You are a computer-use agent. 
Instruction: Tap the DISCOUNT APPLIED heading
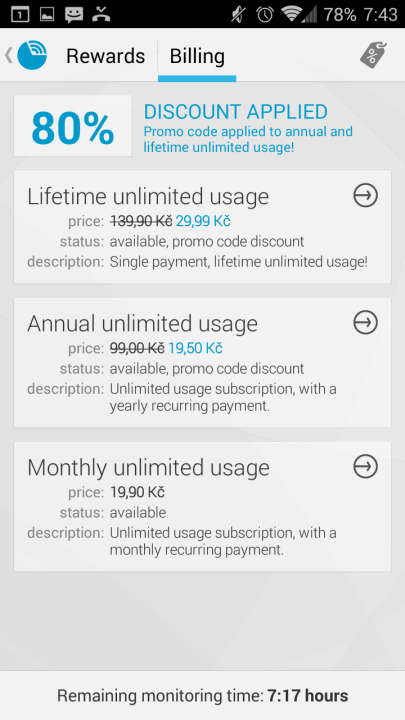(236, 112)
